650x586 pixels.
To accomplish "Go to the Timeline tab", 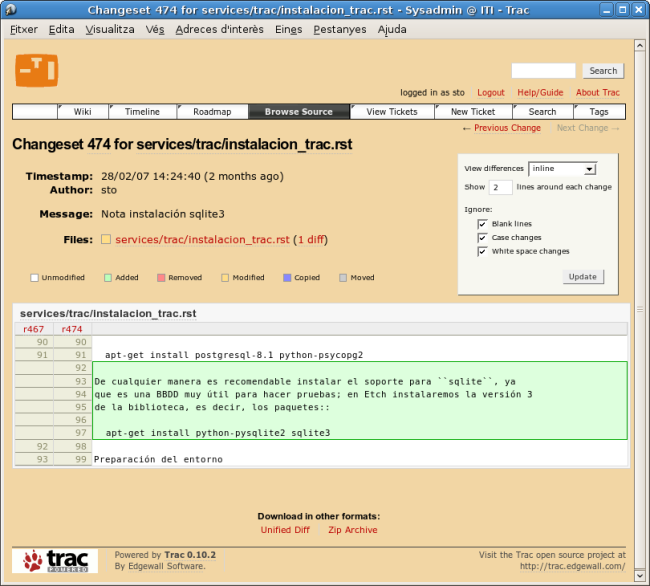I will [143, 111].
